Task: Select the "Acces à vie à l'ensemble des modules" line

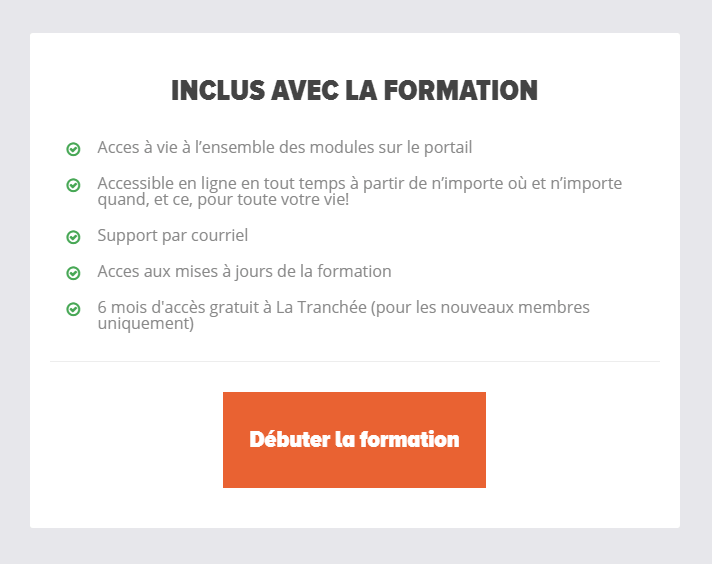Action: click(x=285, y=148)
